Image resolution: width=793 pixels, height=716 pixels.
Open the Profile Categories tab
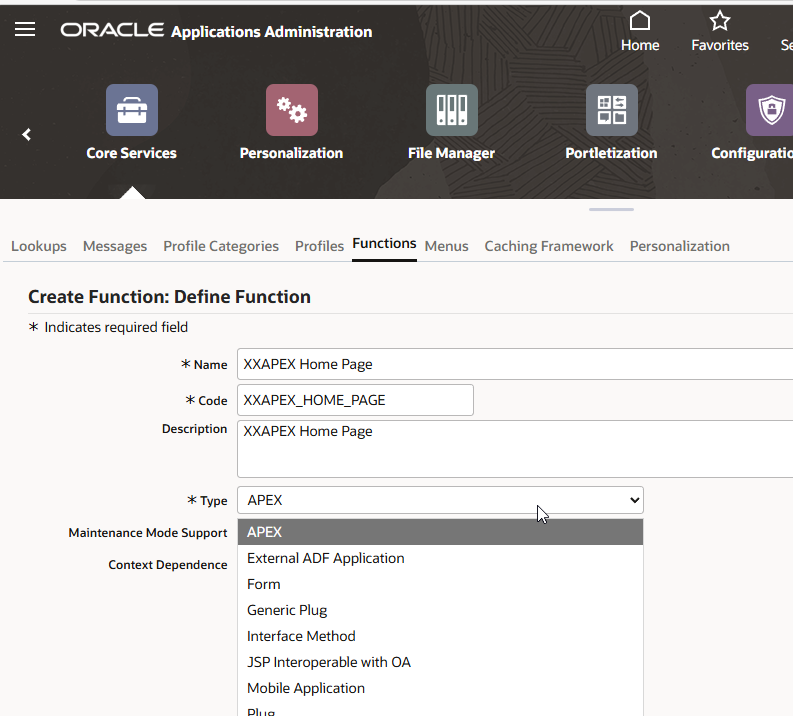tap(221, 246)
